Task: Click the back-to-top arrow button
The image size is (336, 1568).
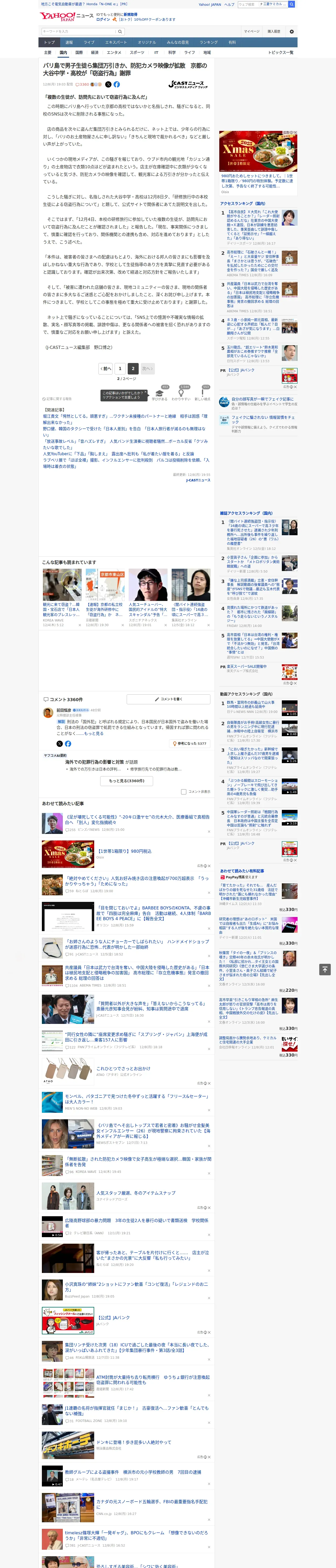Action: [x=325, y=970]
